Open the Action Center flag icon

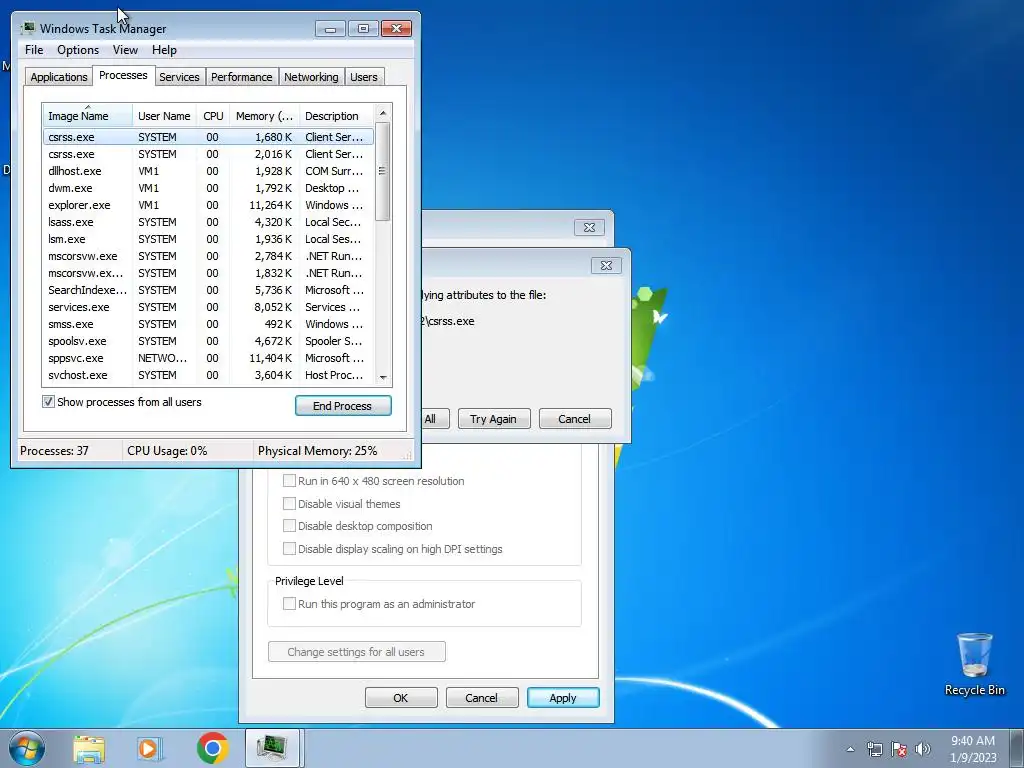coord(899,749)
